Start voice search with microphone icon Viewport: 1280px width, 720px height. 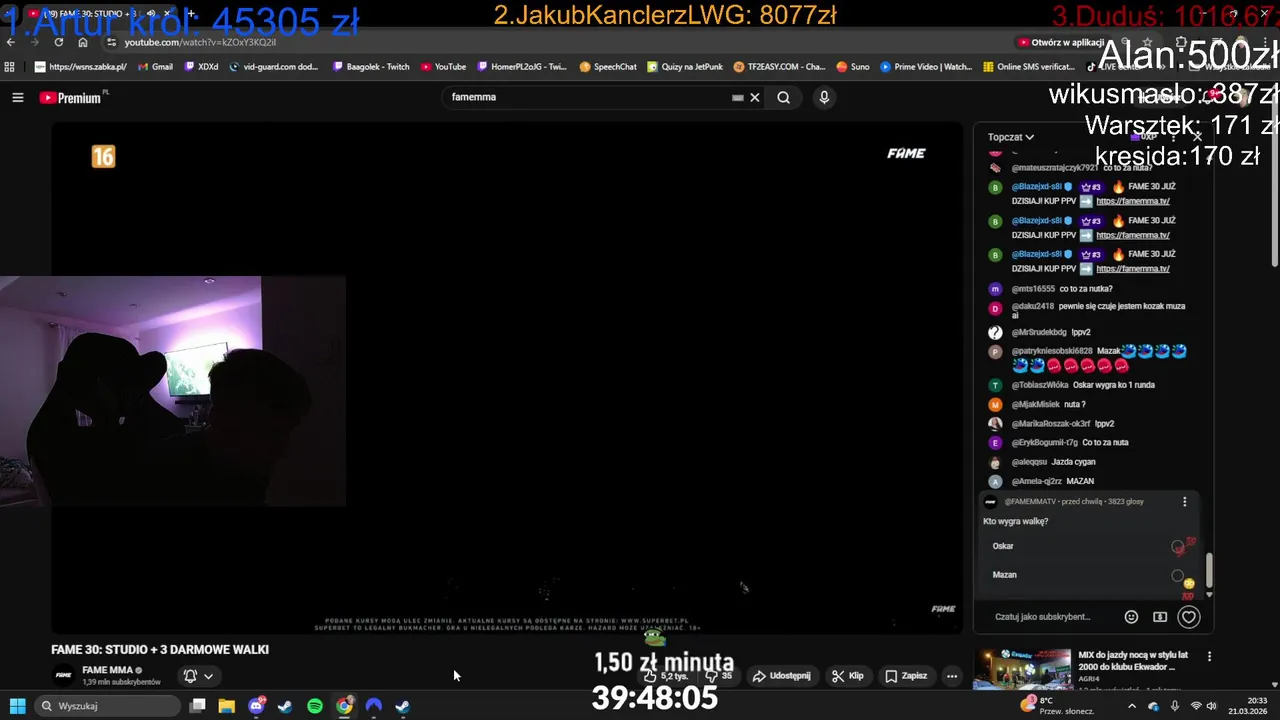(824, 97)
